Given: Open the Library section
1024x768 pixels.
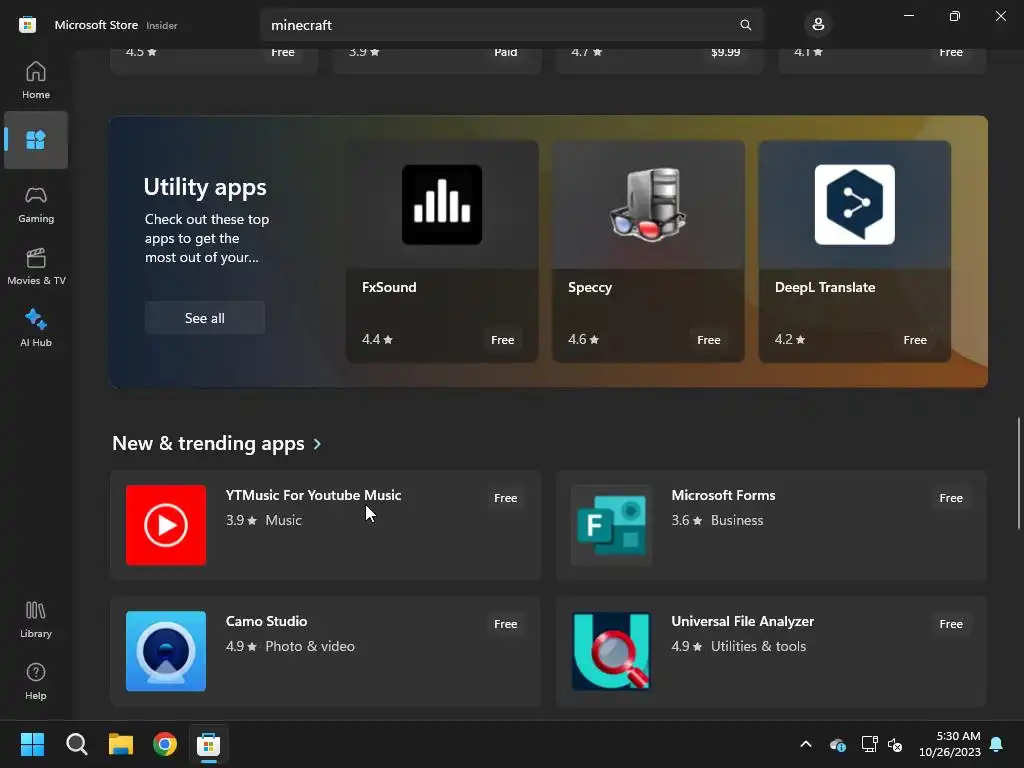Looking at the screenshot, I should coord(36,619).
